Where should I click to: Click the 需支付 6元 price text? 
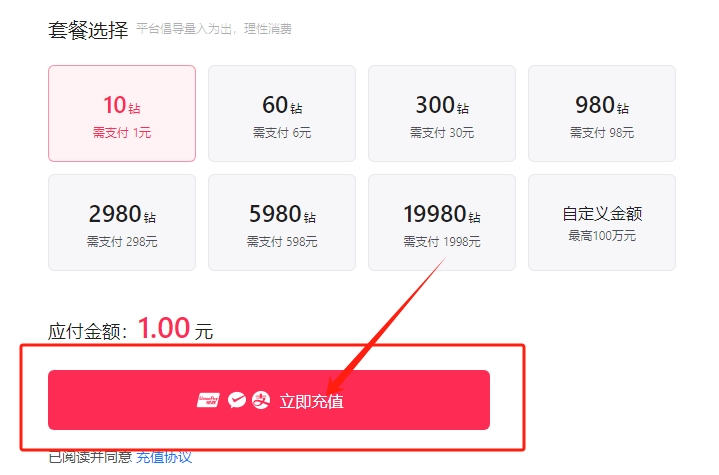(282, 133)
